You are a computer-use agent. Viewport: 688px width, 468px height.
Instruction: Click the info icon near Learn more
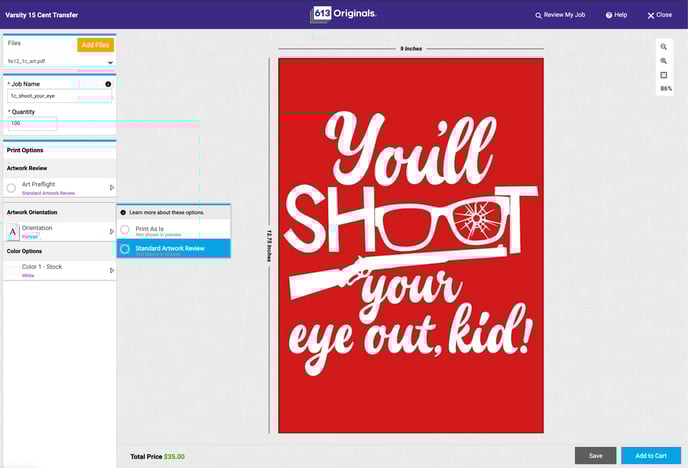tap(123, 212)
